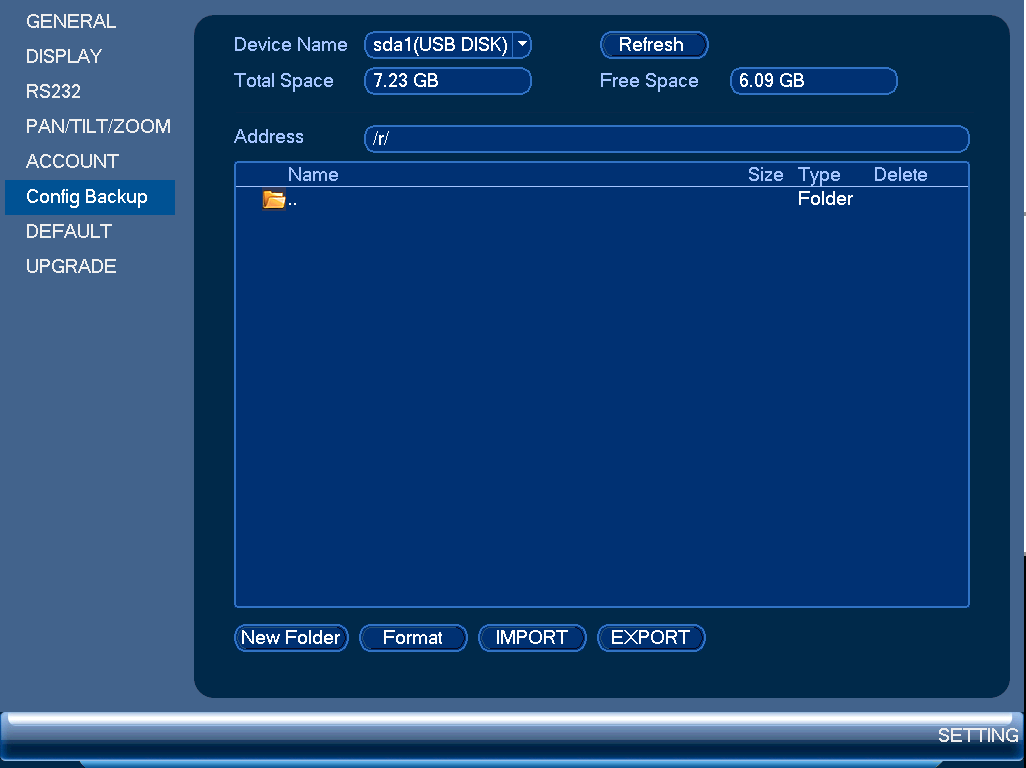Open PAN/TILT/ZOOM settings
1026x768 pixels.
98,126
